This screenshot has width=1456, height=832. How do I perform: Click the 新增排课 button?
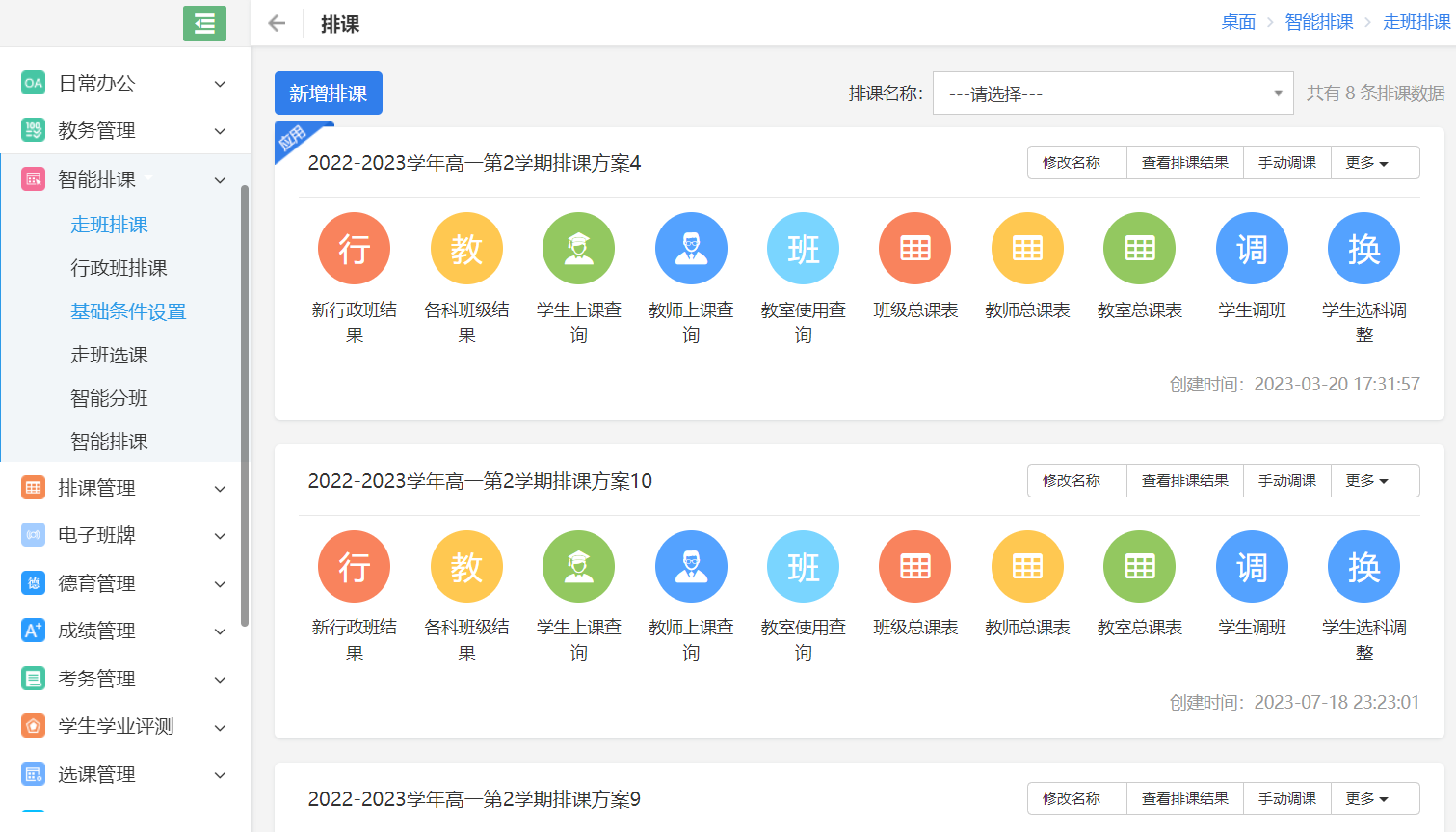[x=329, y=94]
